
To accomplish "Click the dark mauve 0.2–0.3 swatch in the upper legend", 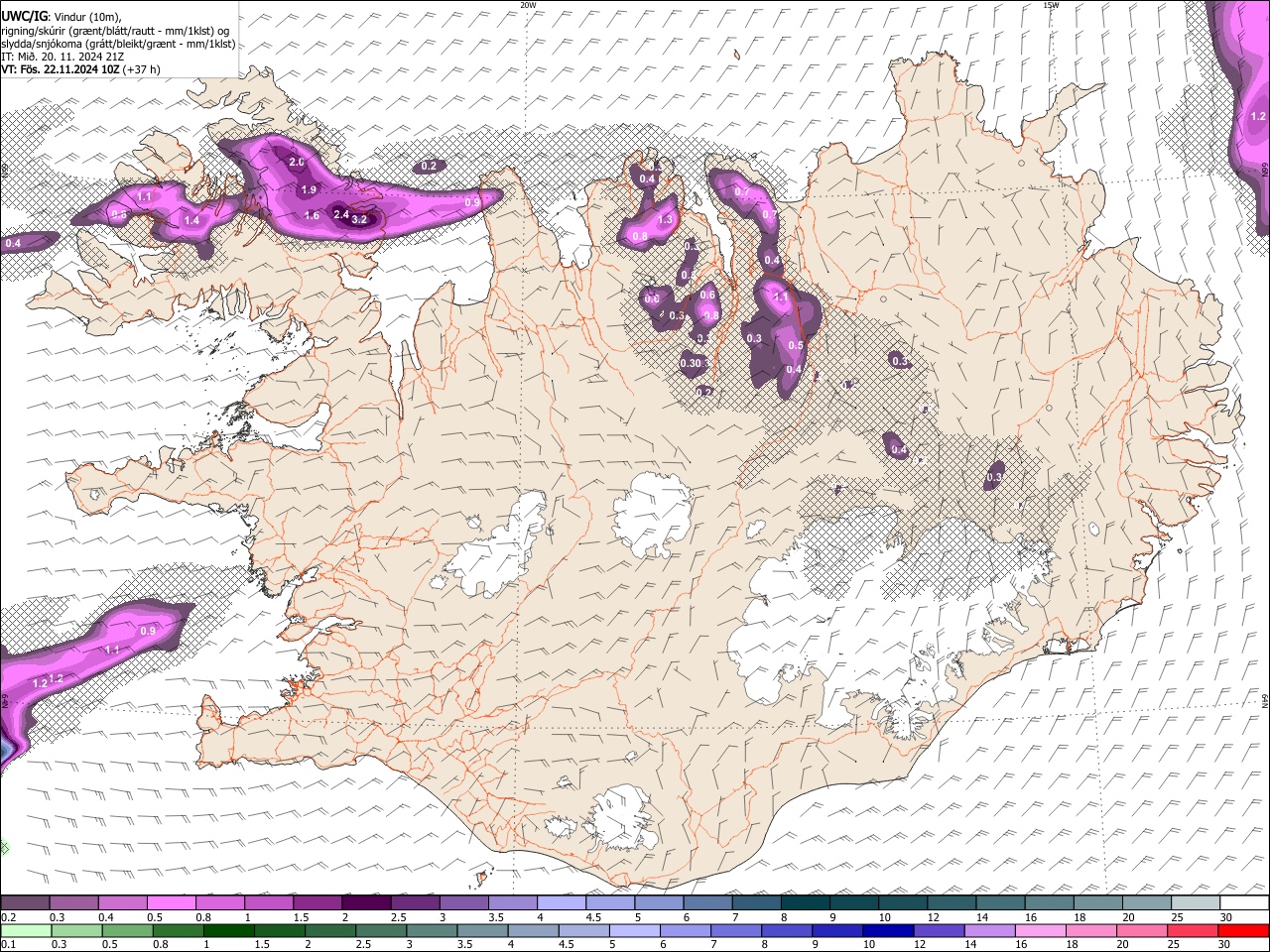I will (26, 902).
